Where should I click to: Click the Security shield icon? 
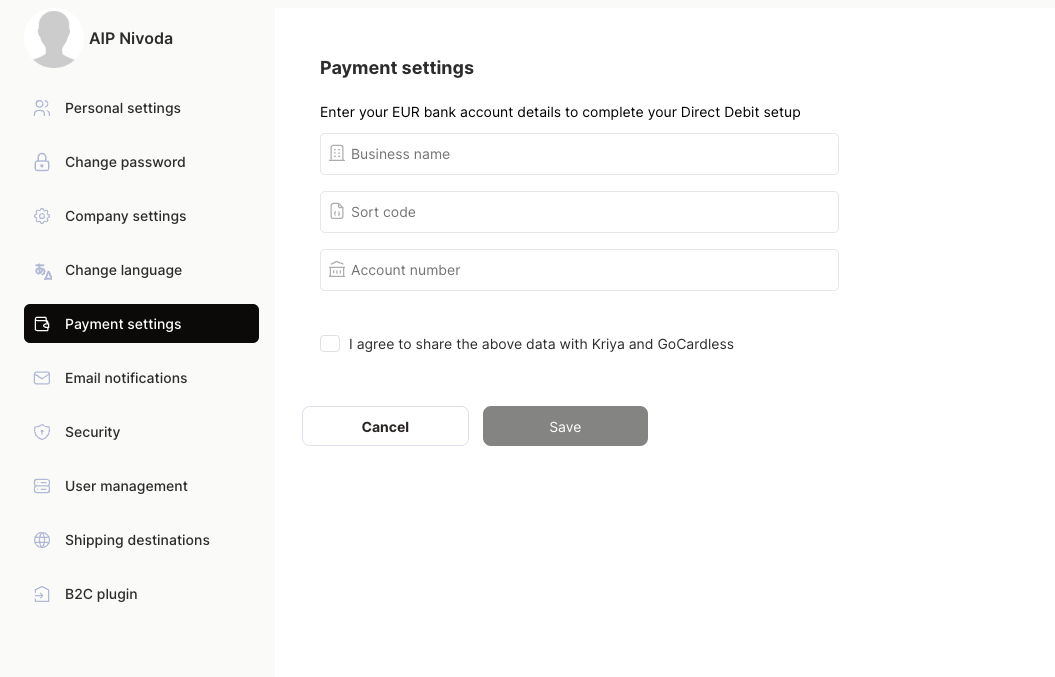point(42,432)
